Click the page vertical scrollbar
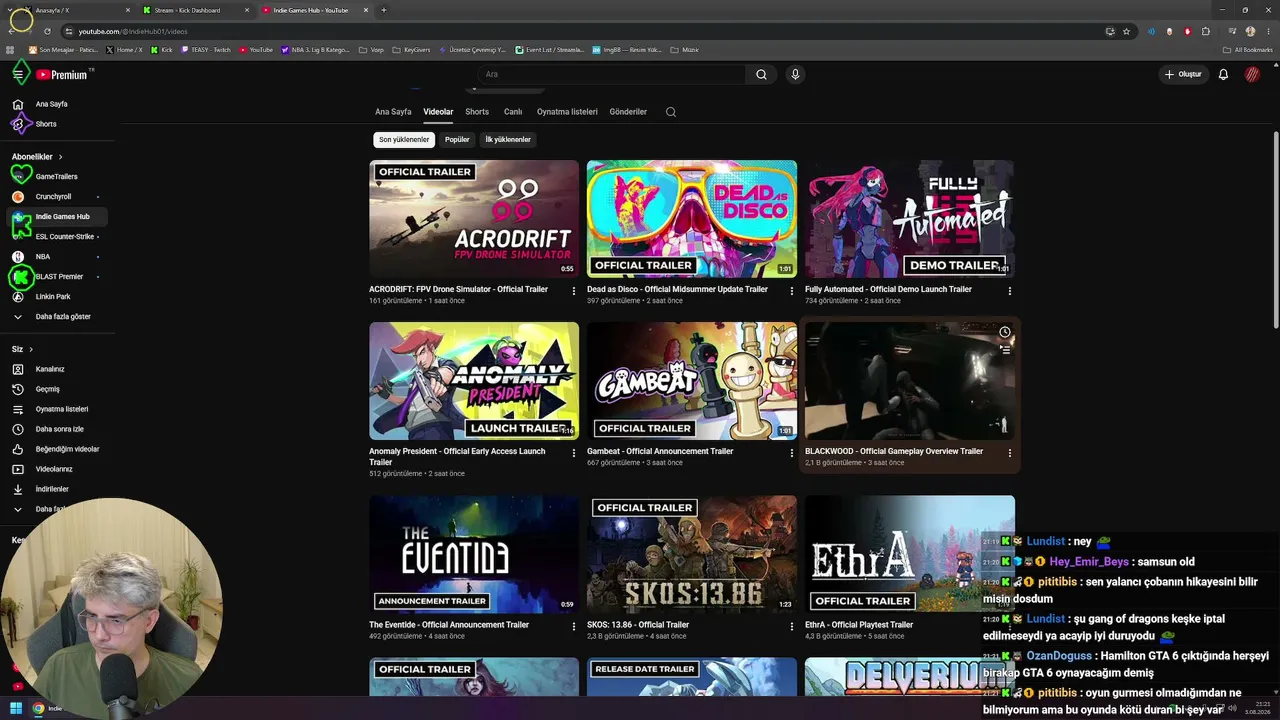Viewport: 1280px width, 720px height. [1275, 230]
